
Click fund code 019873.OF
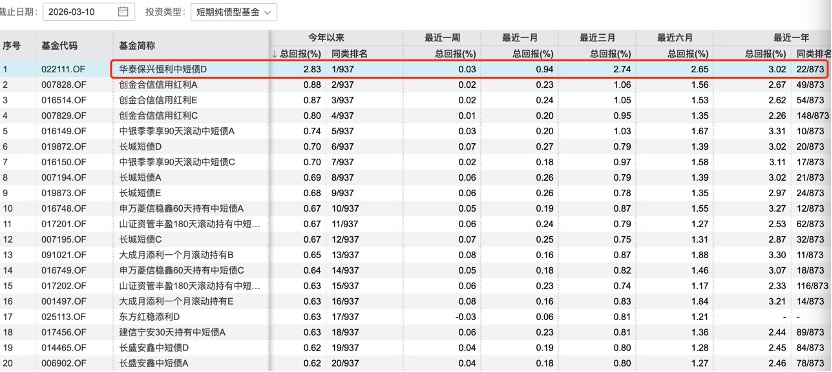pyautogui.click(x=63, y=193)
